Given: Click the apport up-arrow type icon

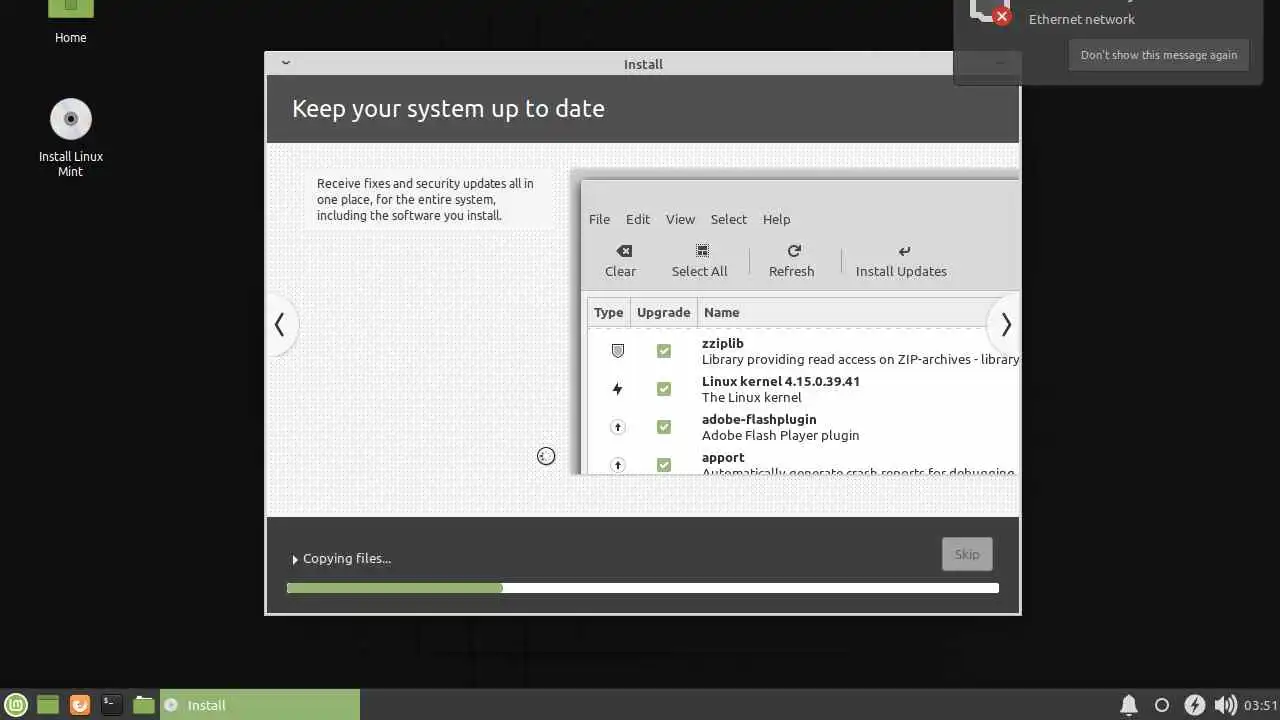Looking at the screenshot, I should pos(618,465).
